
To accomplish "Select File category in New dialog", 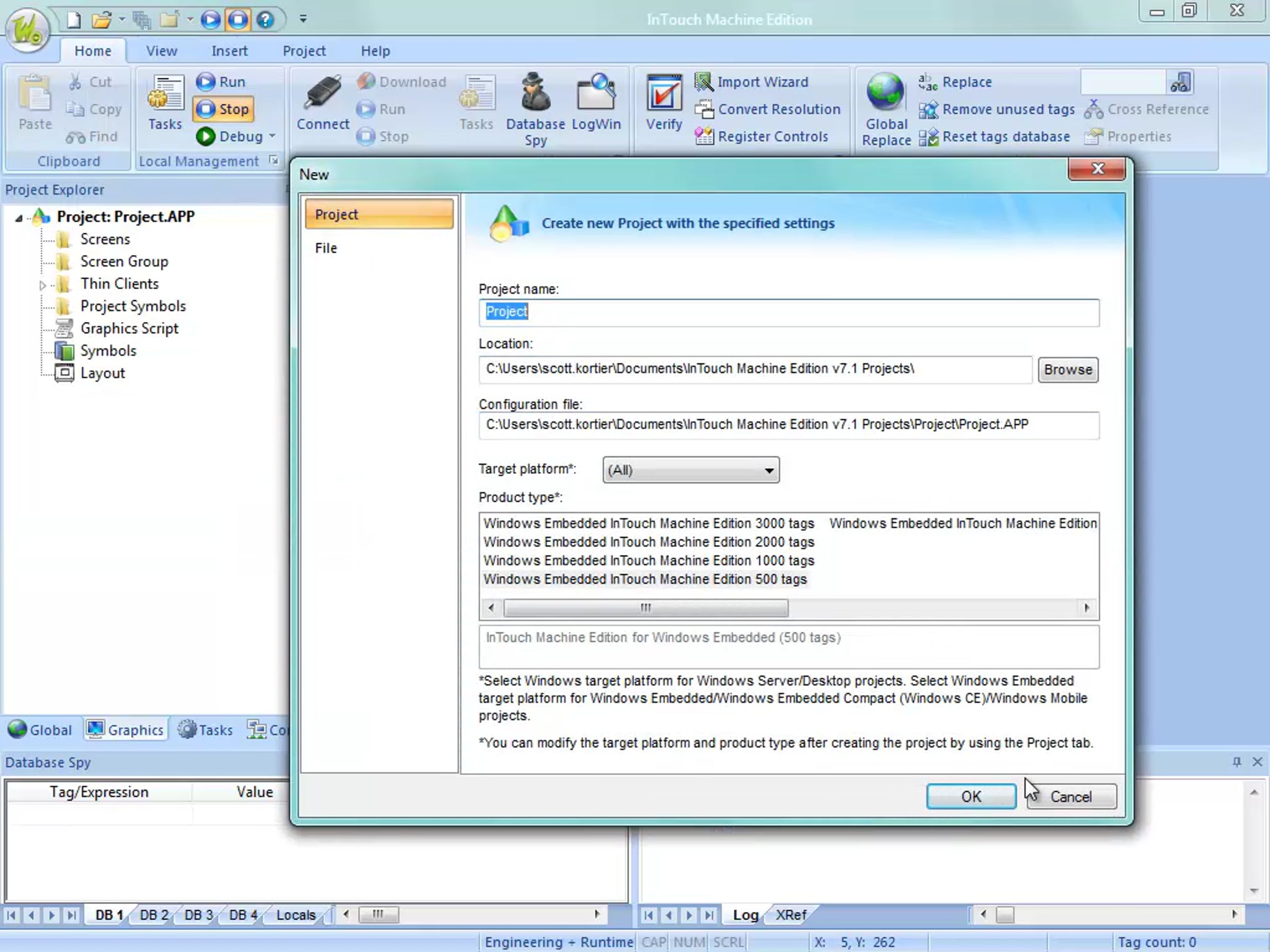I will click(326, 248).
